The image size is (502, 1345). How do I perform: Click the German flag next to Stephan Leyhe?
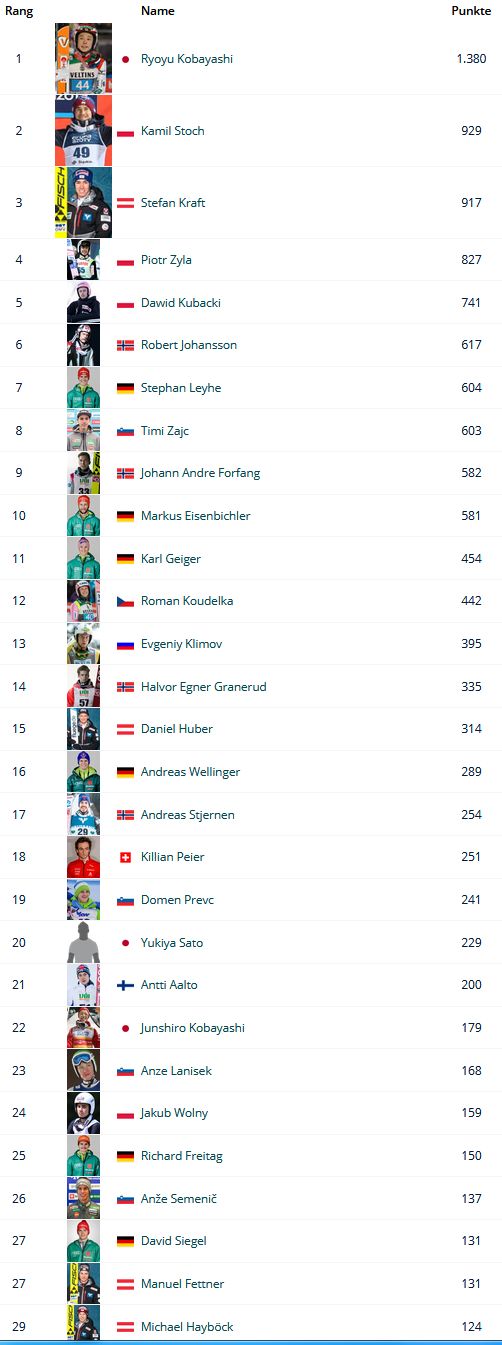(125, 388)
